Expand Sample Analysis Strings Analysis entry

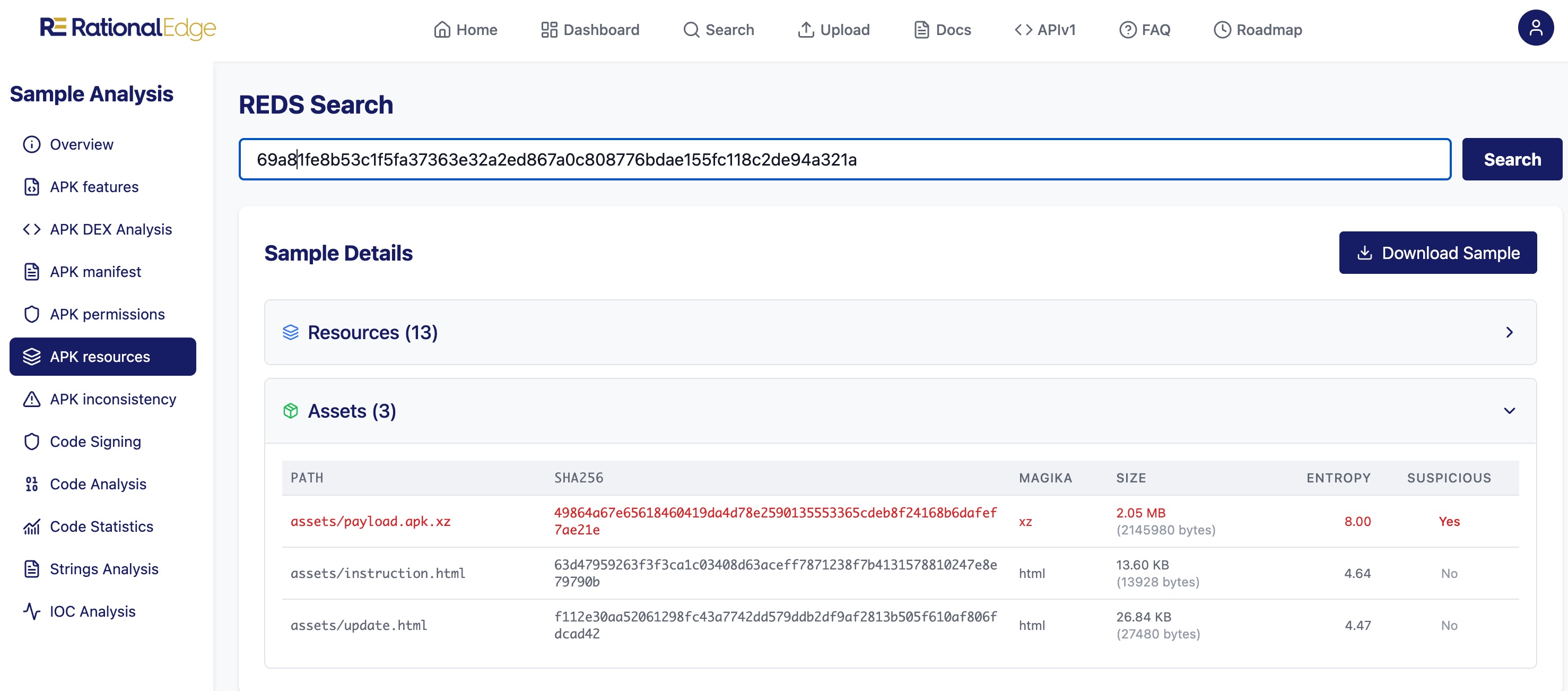tap(103, 568)
